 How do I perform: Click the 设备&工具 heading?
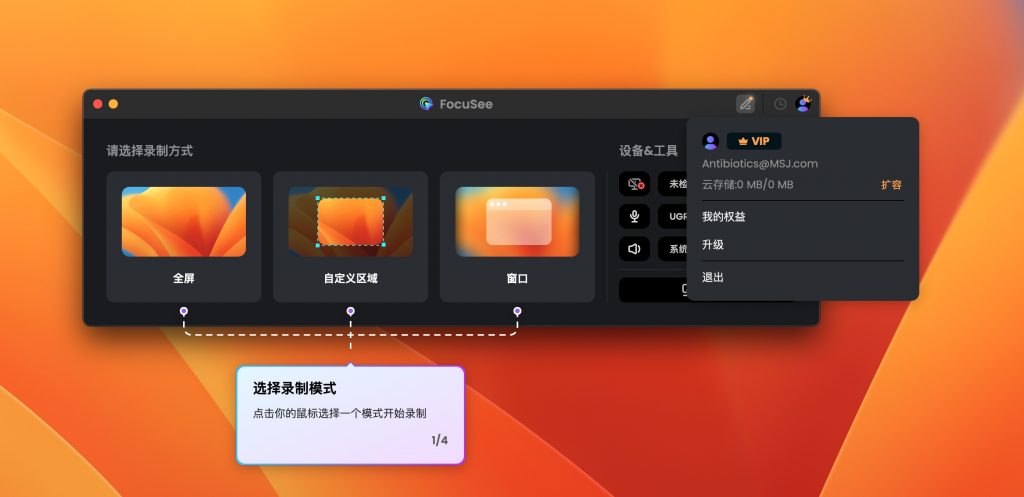point(648,151)
